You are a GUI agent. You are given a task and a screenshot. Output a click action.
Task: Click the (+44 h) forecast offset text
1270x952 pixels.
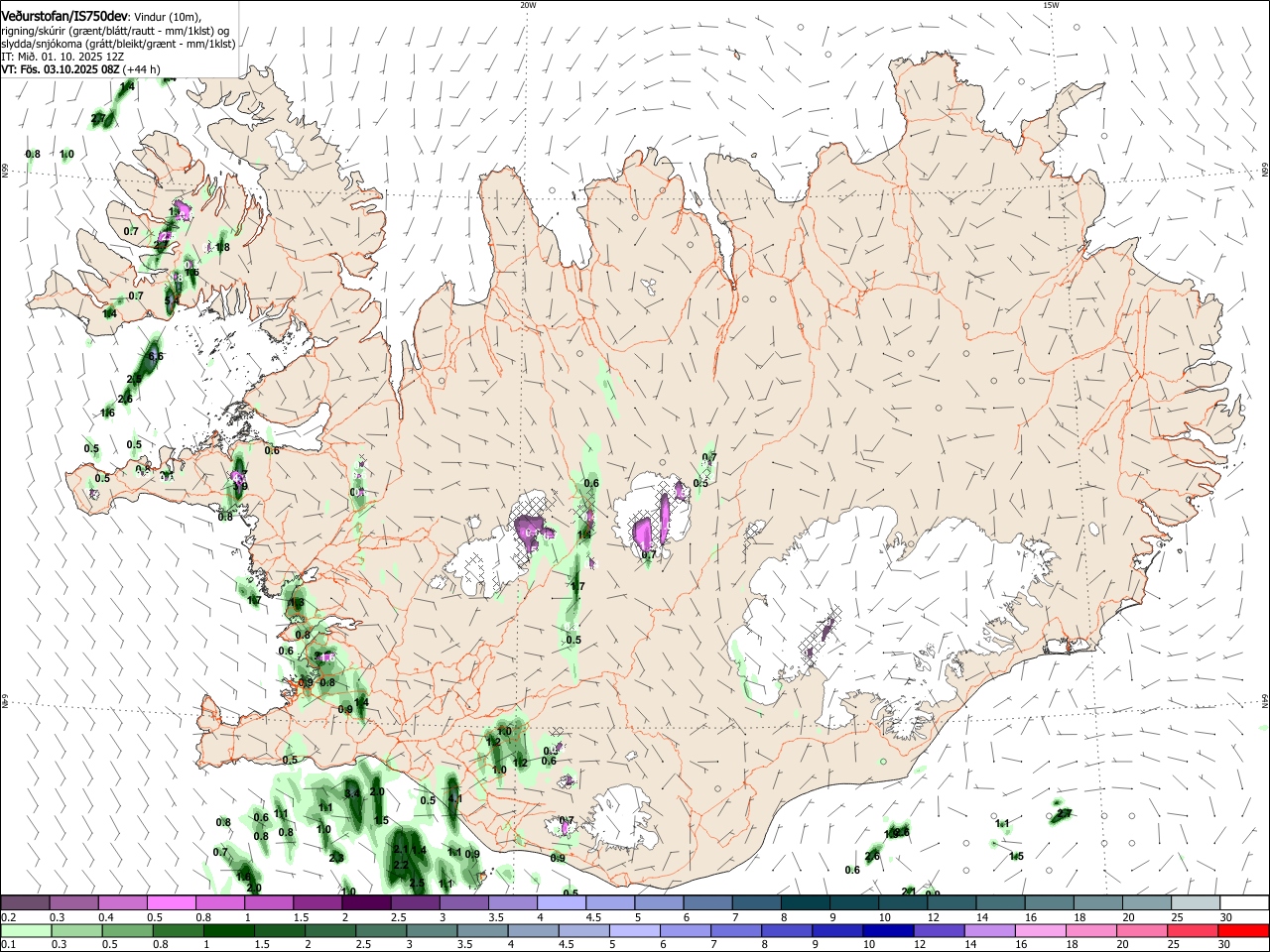click(x=143, y=69)
